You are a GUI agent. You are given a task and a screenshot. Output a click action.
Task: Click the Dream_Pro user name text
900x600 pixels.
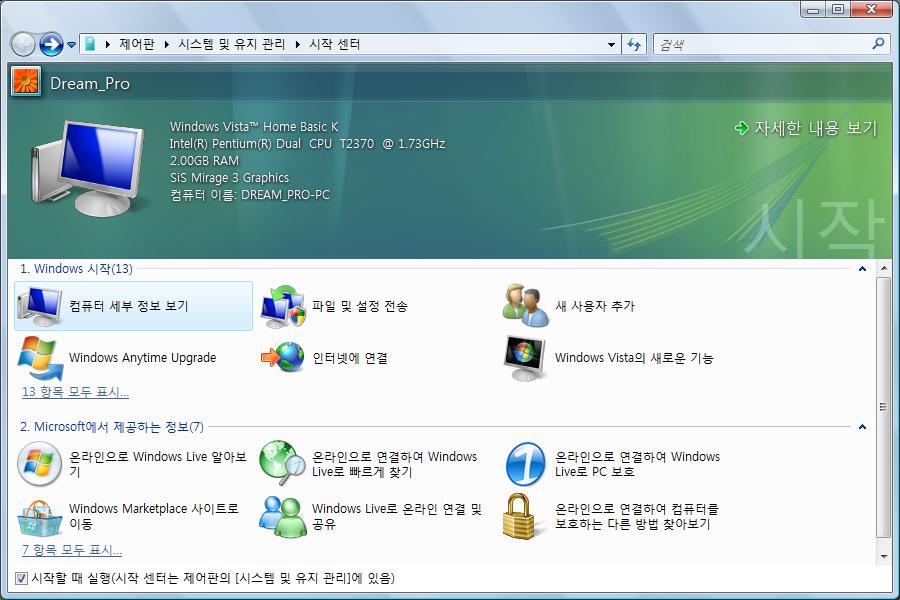(90, 84)
